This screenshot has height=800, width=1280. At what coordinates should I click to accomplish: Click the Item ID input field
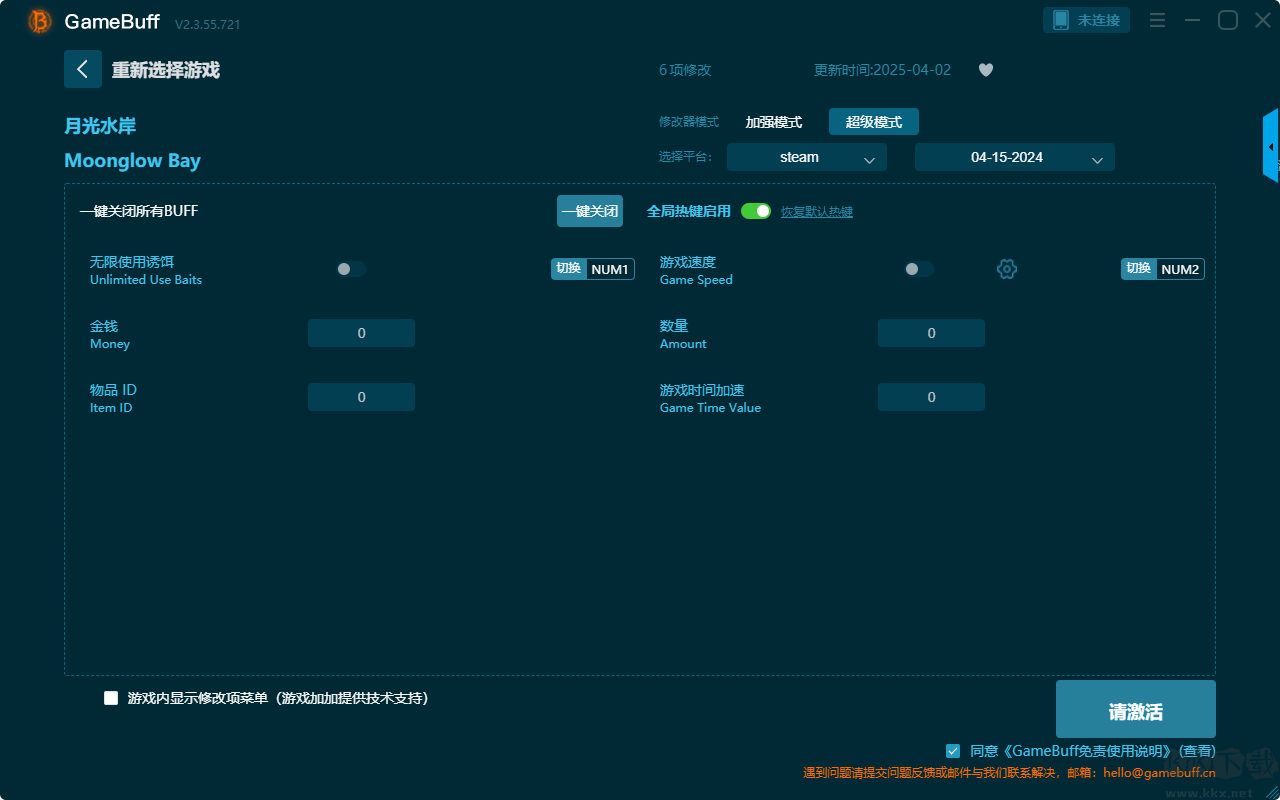pyautogui.click(x=361, y=397)
